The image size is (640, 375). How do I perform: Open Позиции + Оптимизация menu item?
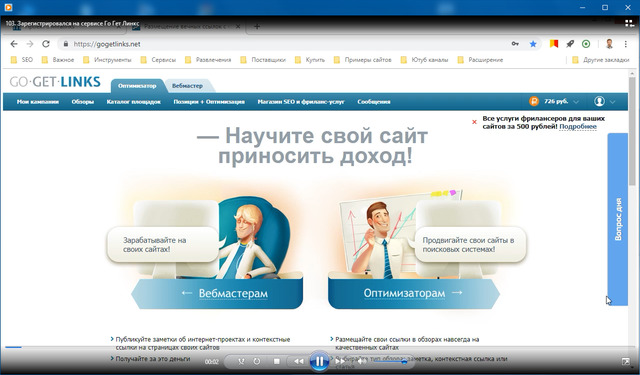point(209,102)
